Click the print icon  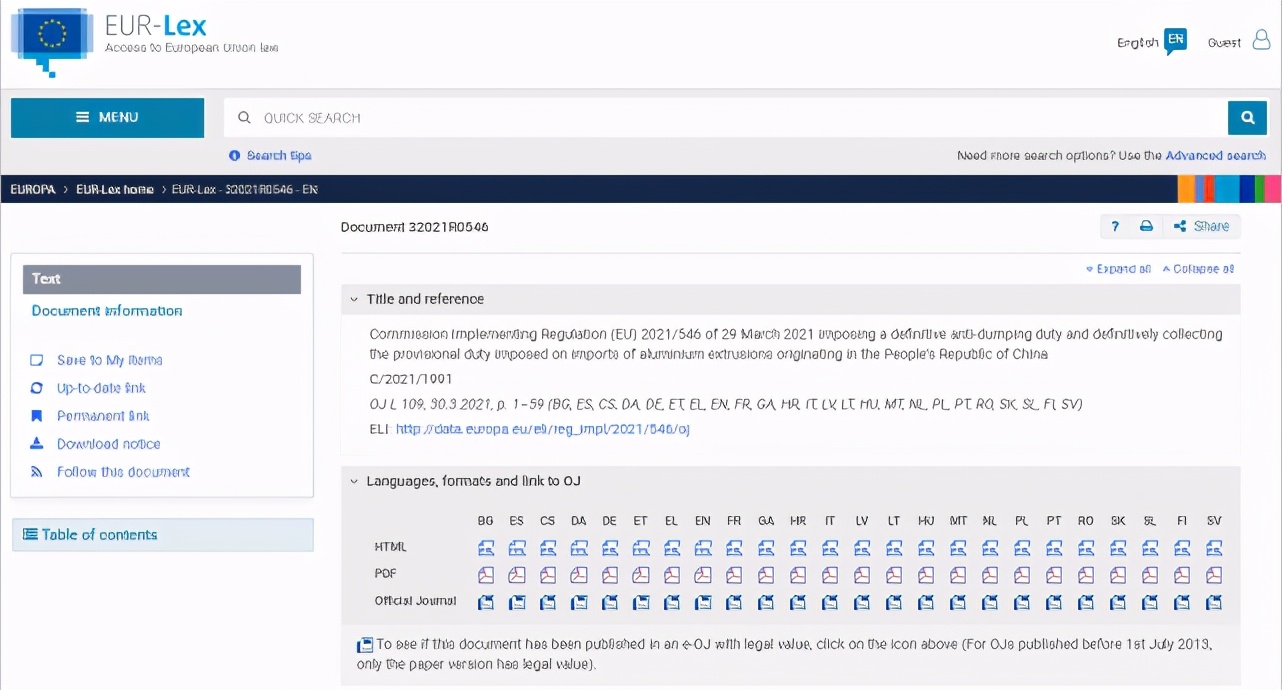pyautogui.click(x=1146, y=227)
